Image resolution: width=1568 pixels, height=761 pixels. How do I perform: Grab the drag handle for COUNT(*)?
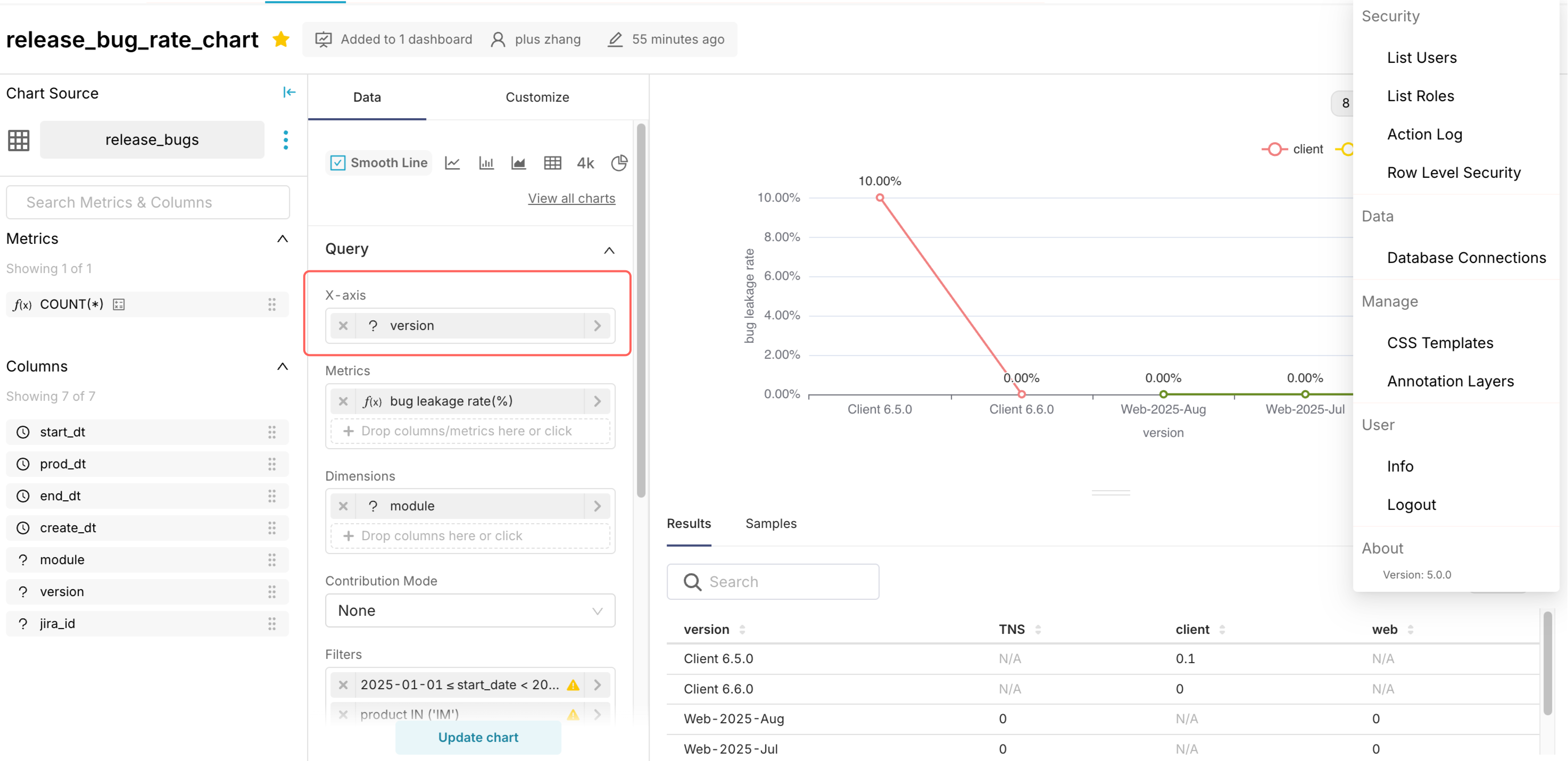coord(272,304)
